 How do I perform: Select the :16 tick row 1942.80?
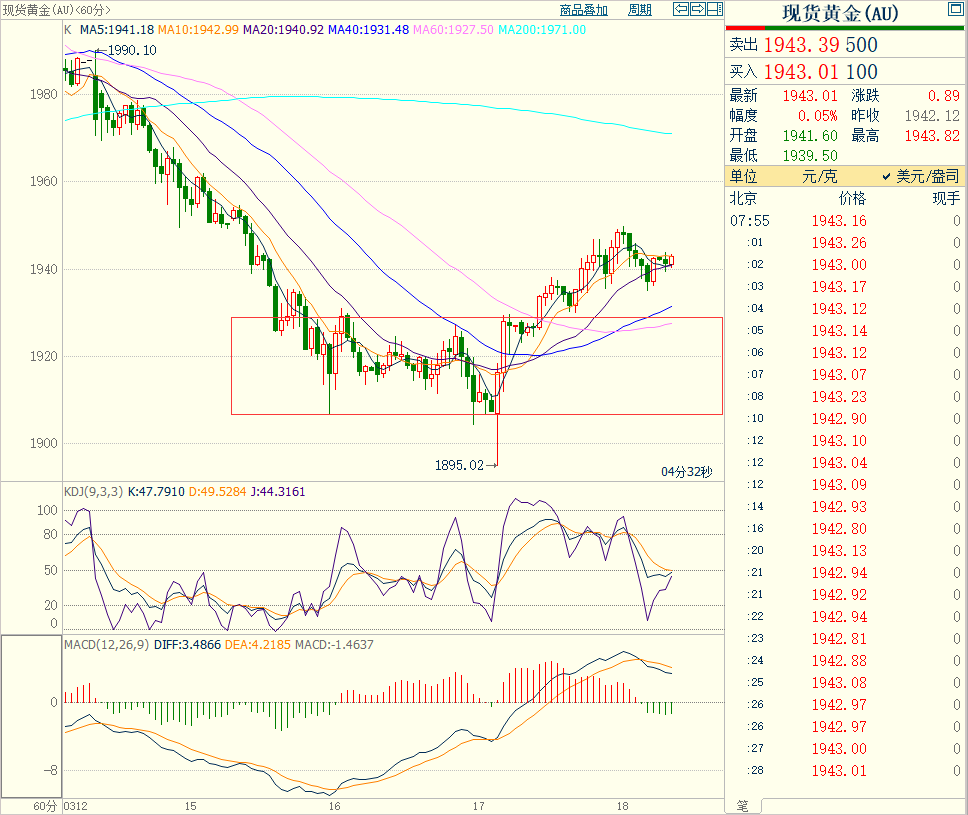coord(845,529)
